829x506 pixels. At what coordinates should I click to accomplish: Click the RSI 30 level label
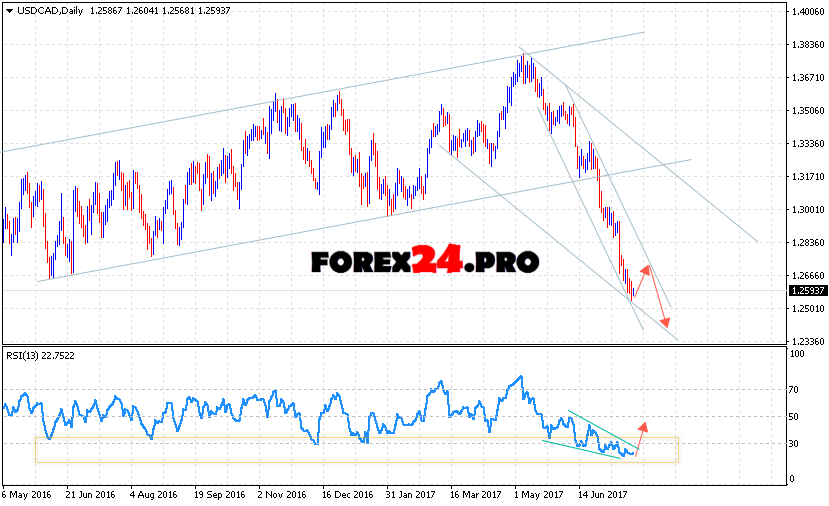pyautogui.click(x=796, y=443)
